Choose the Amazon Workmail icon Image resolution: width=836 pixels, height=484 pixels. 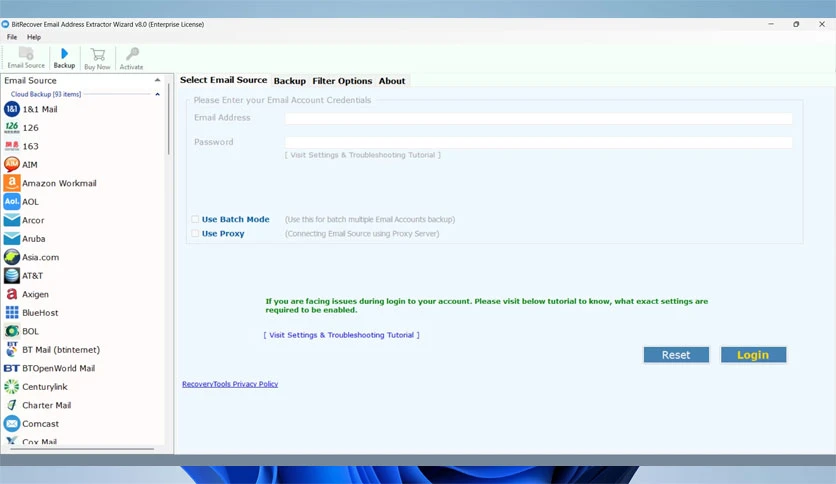pos(12,183)
